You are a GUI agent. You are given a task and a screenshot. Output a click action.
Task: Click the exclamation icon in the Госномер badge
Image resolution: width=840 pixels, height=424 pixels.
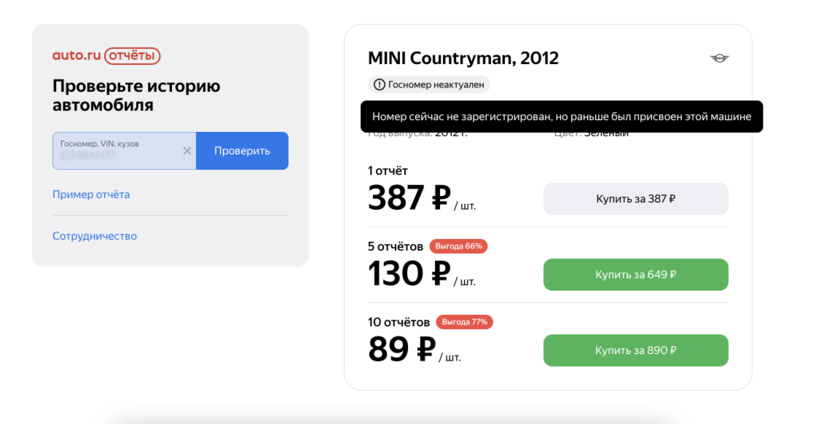pos(379,85)
